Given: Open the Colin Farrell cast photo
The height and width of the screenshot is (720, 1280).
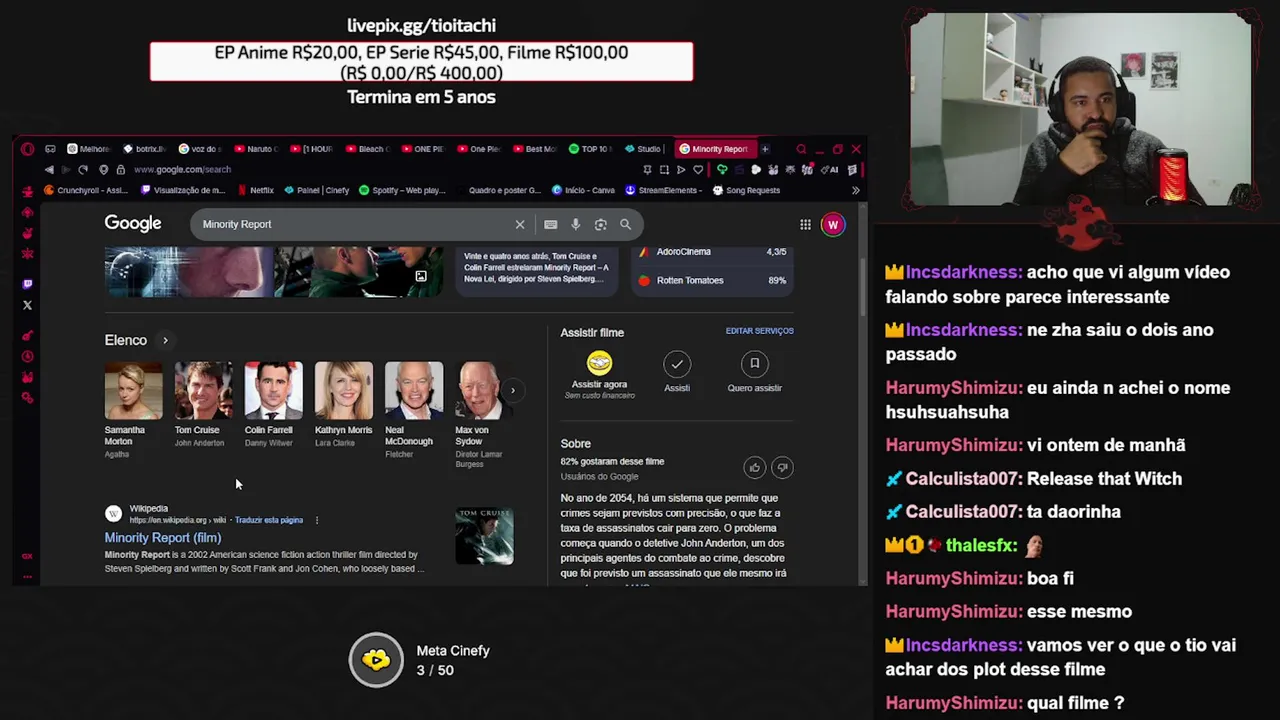Looking at the screenshot, I should 273,391.
